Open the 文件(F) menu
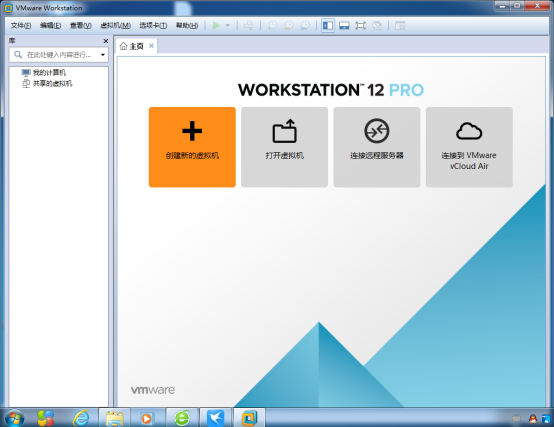Image resolution: width=554 pixels, height=427 pixels. (x=21, y=25)
